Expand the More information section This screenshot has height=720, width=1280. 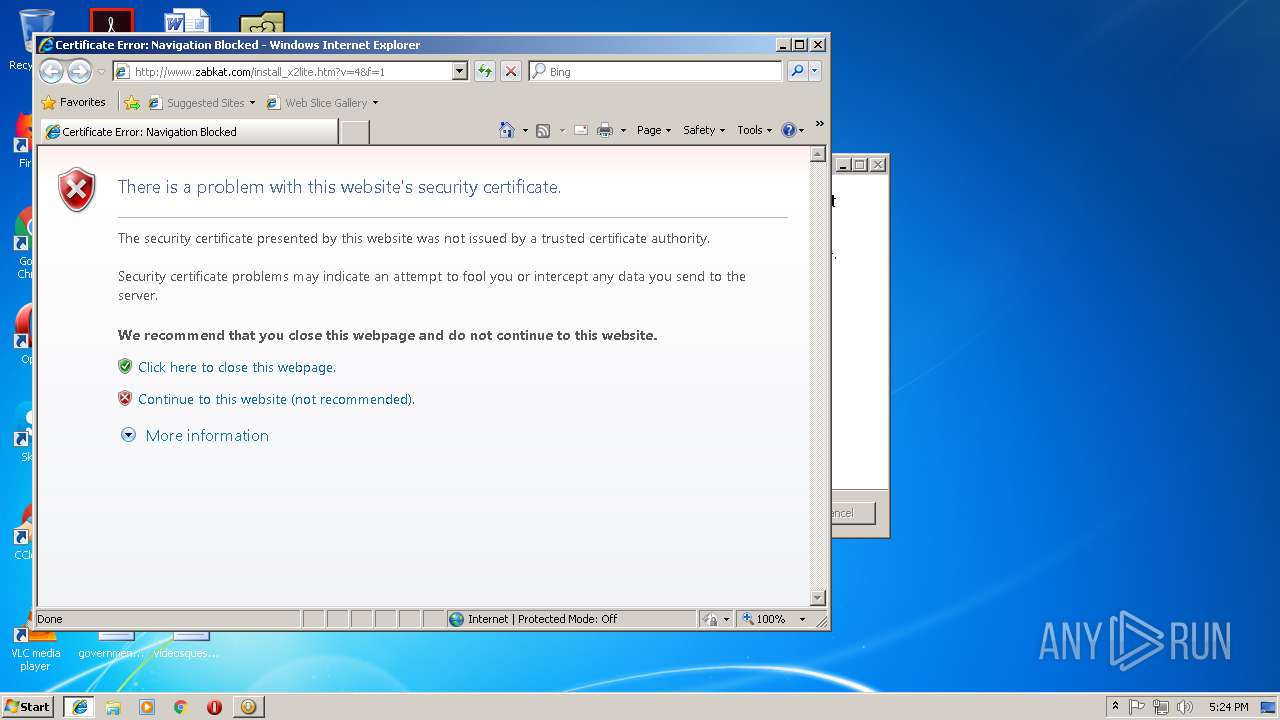click(x=195, y=435)
